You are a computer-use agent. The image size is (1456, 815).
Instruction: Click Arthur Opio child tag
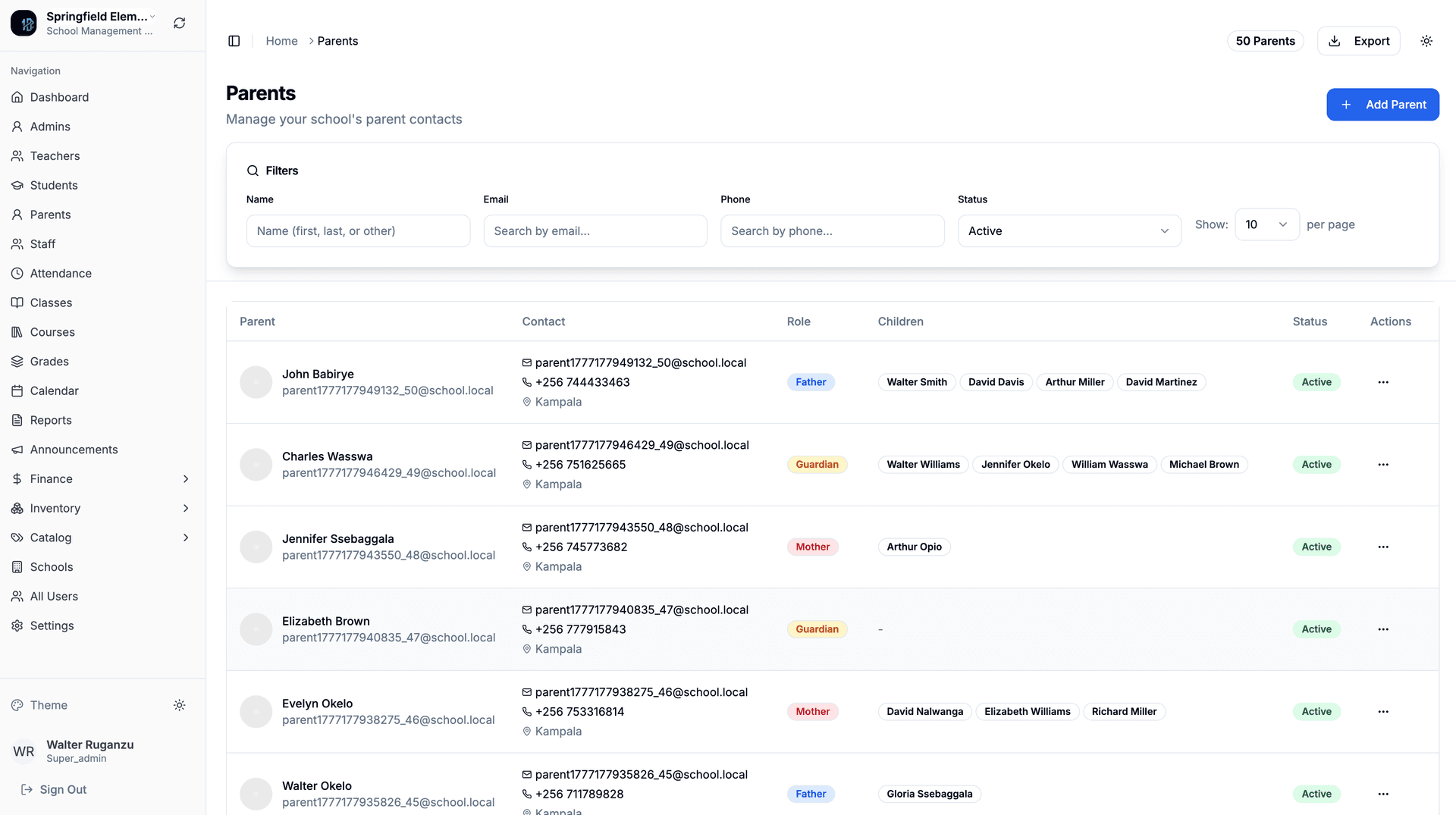[x=914, y=547]
